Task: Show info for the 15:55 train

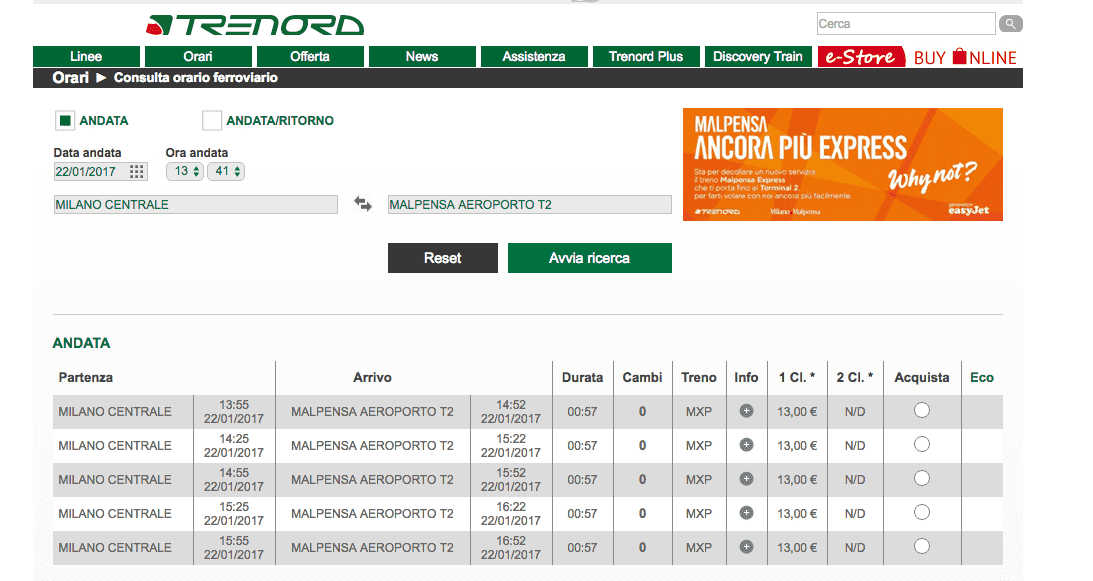Action: (x=746, y=547)
